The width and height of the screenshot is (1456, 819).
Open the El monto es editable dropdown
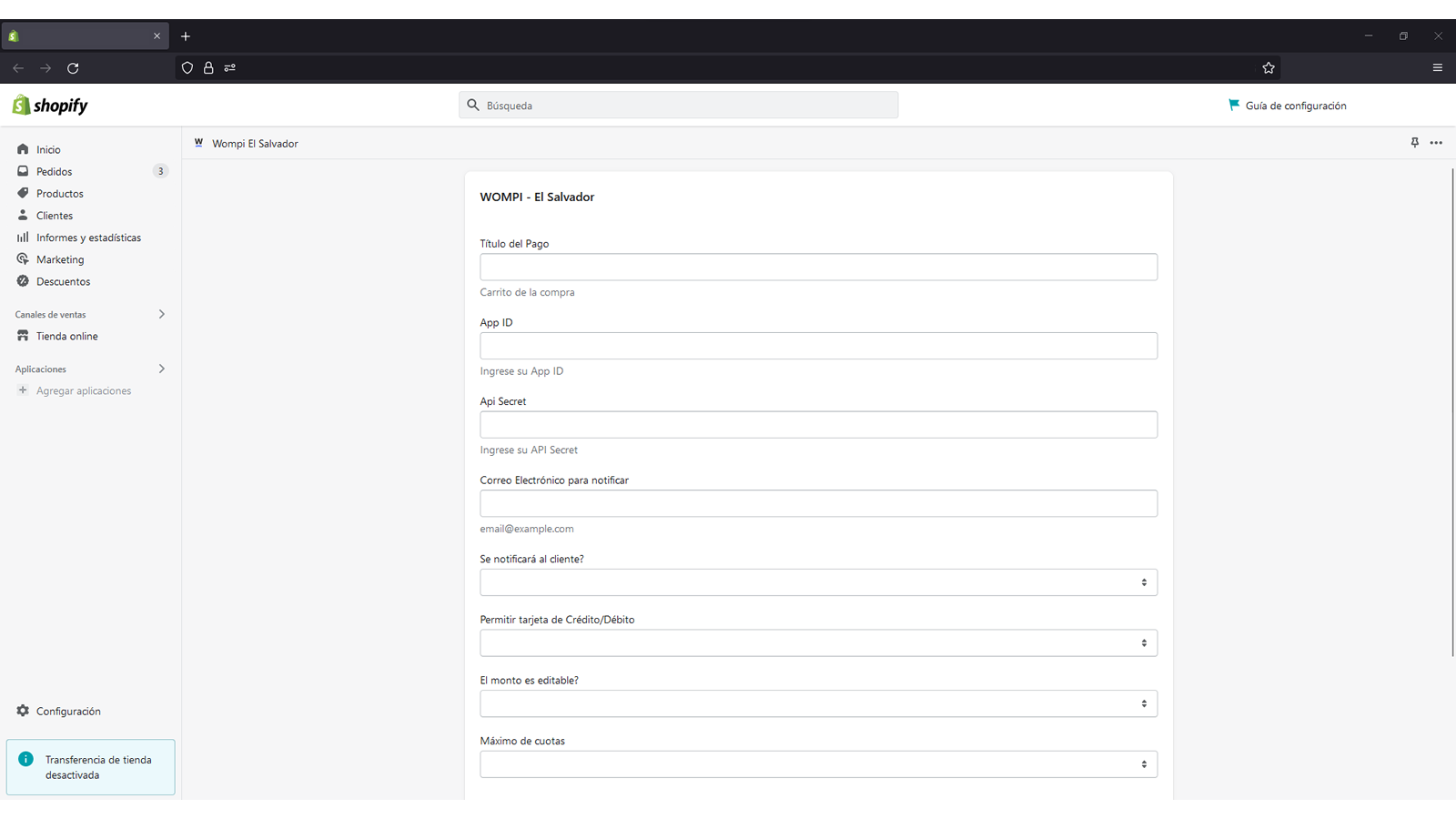coord(818,703)
